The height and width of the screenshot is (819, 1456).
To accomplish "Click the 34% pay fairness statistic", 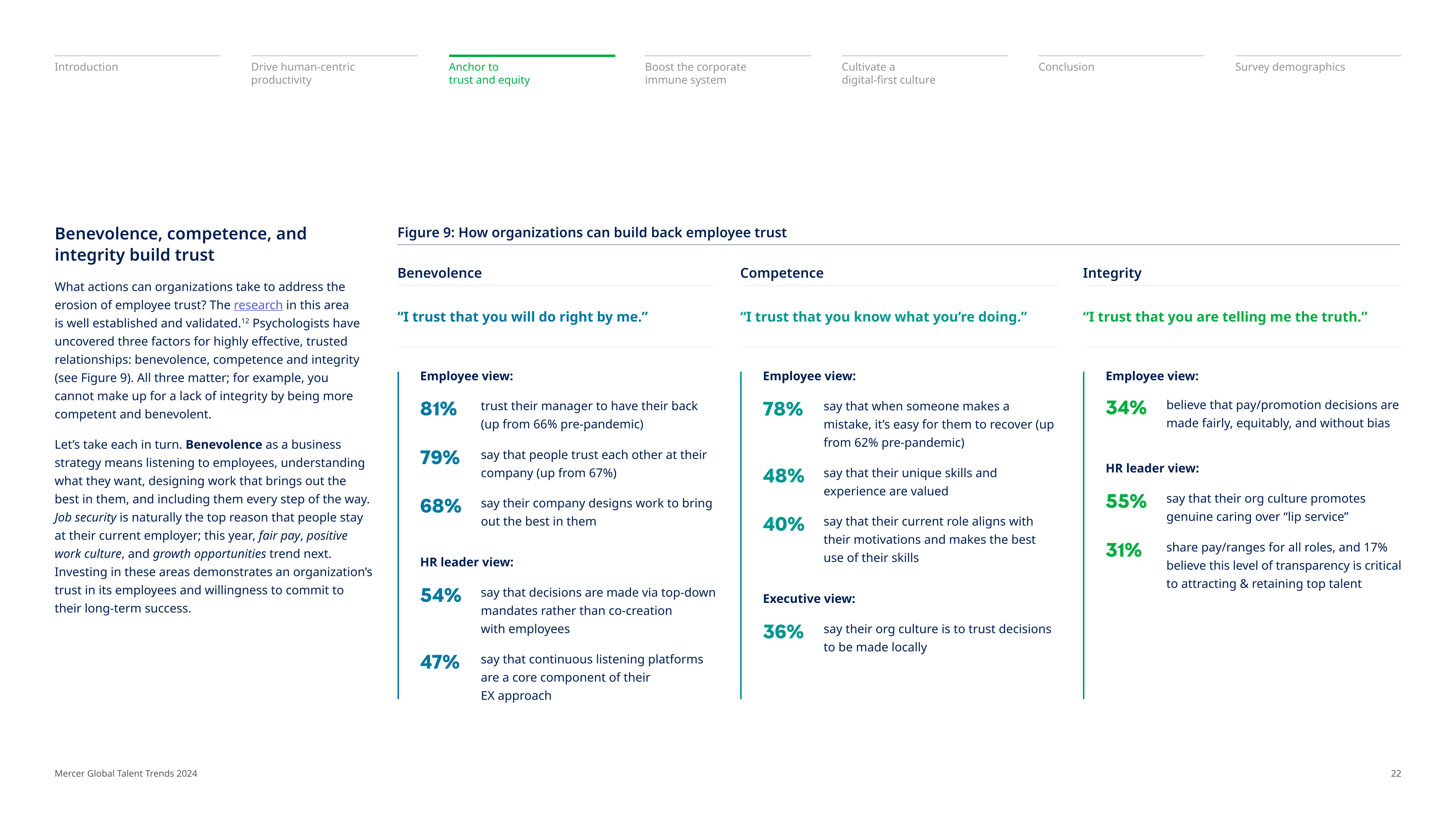I will (1126, 408).
